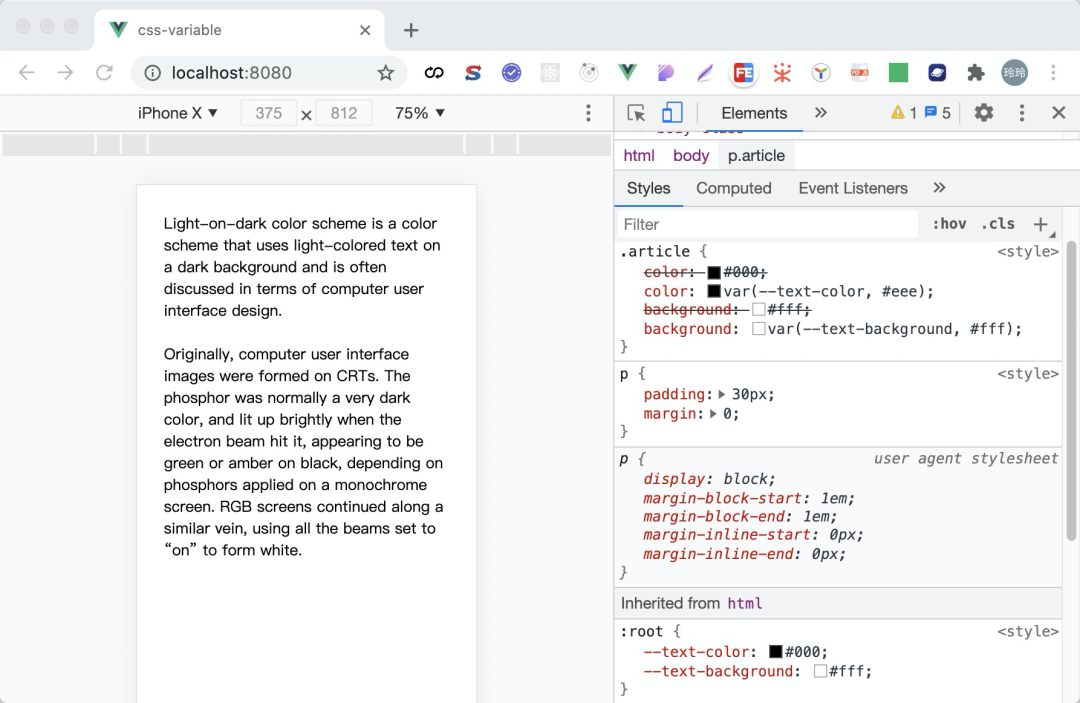Open the Chrome extensions puzzle icon
Viewport: 1080px width, 703px height.
(x=975, y=72)
